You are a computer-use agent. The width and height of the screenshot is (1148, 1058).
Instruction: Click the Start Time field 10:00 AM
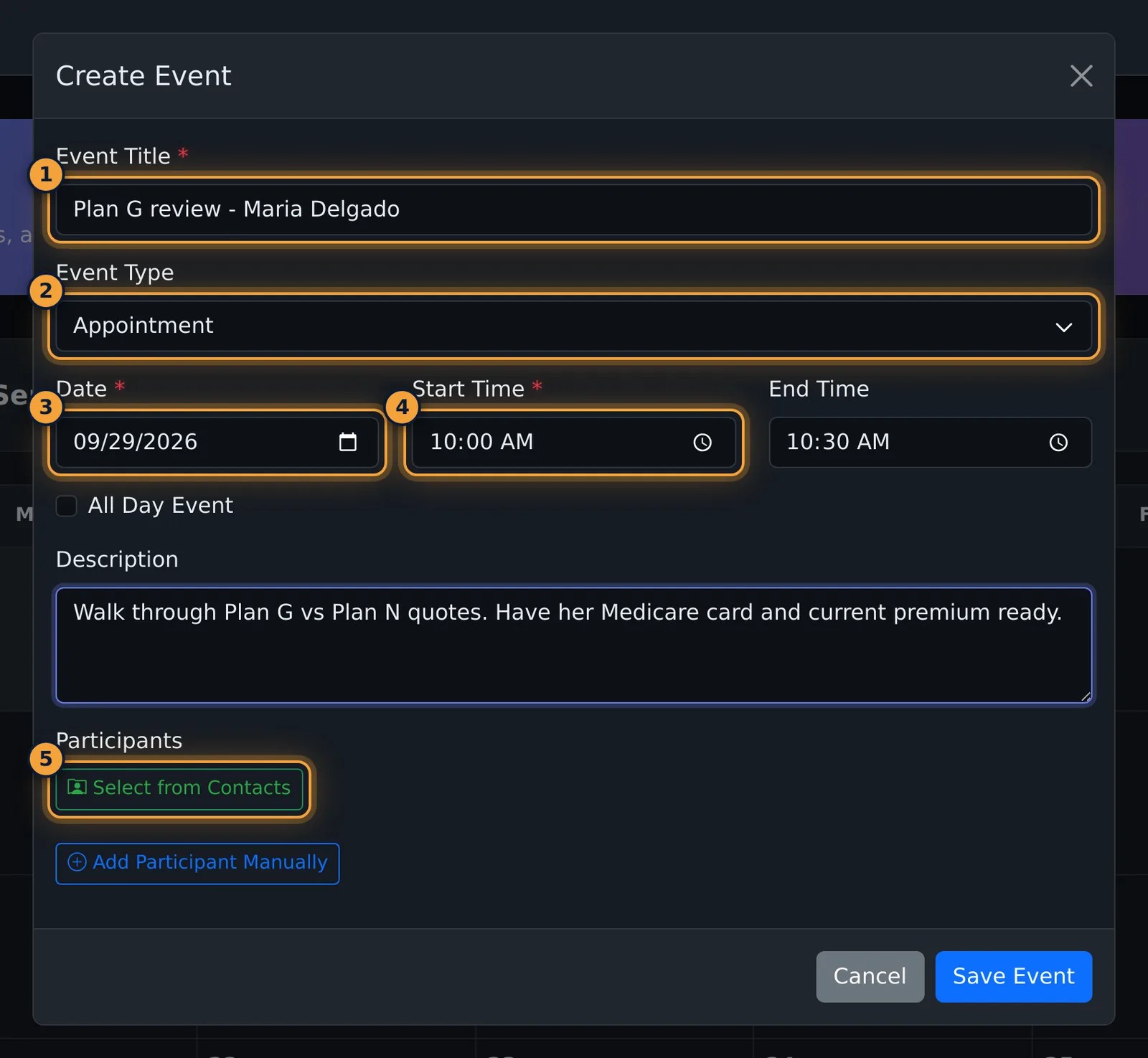pos(574,442)
